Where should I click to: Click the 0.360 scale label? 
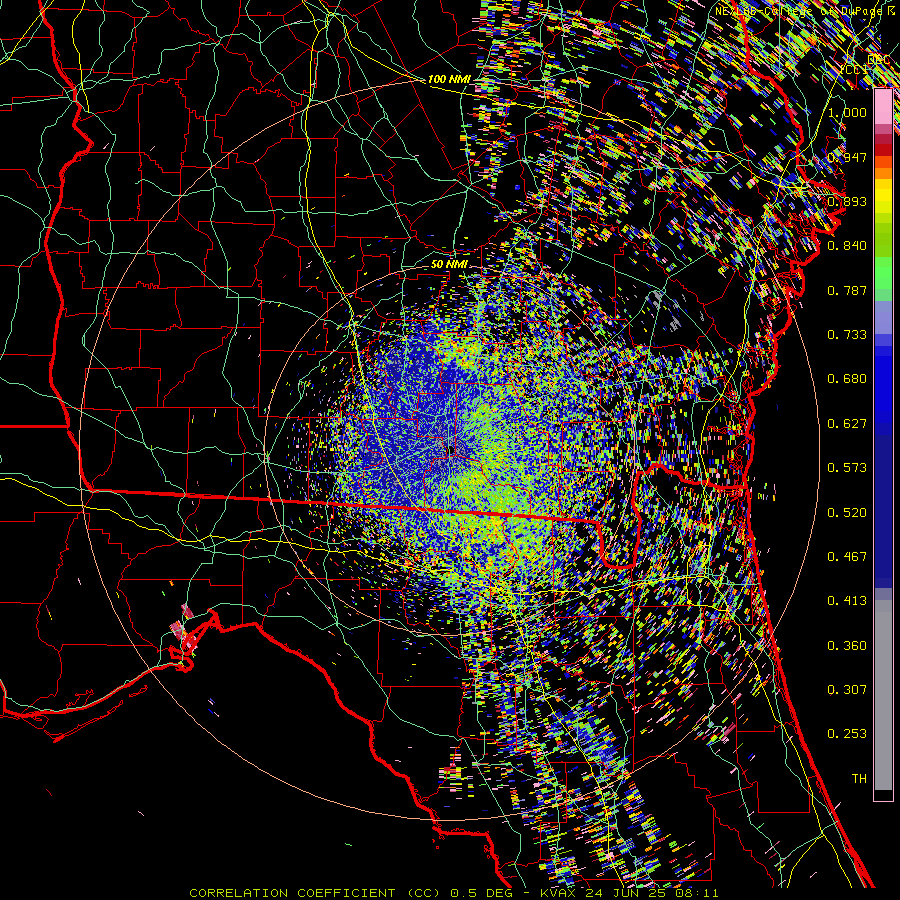[847, 646]
